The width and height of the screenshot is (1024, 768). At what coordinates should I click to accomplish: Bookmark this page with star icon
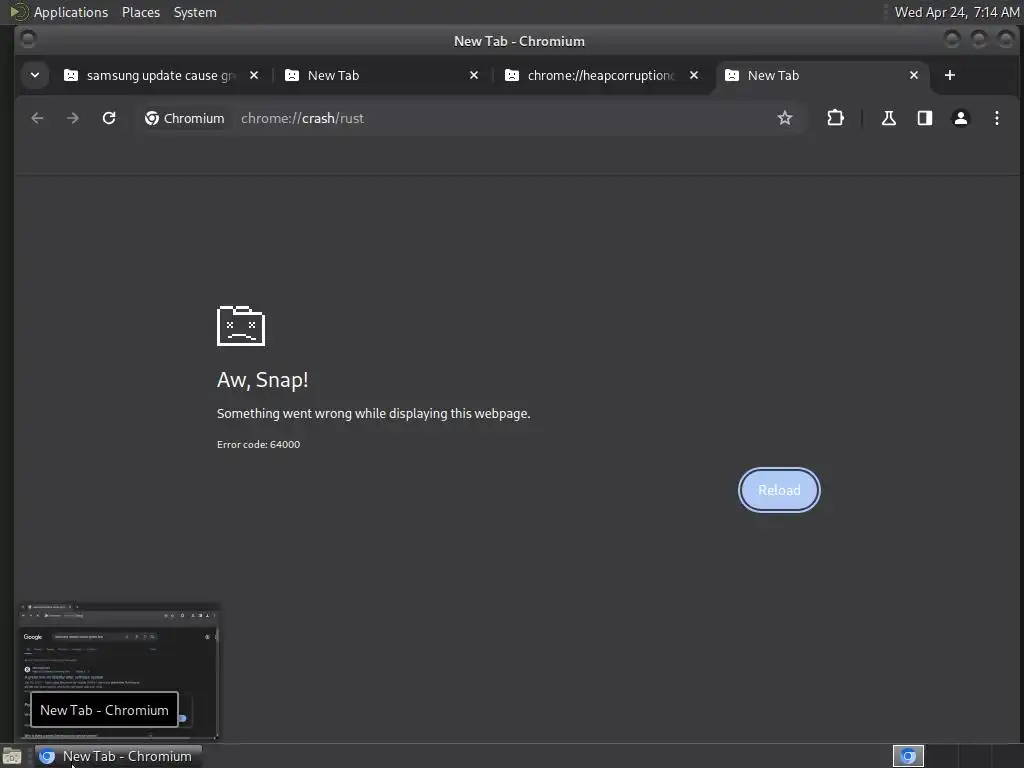click(x=785, y=118)
